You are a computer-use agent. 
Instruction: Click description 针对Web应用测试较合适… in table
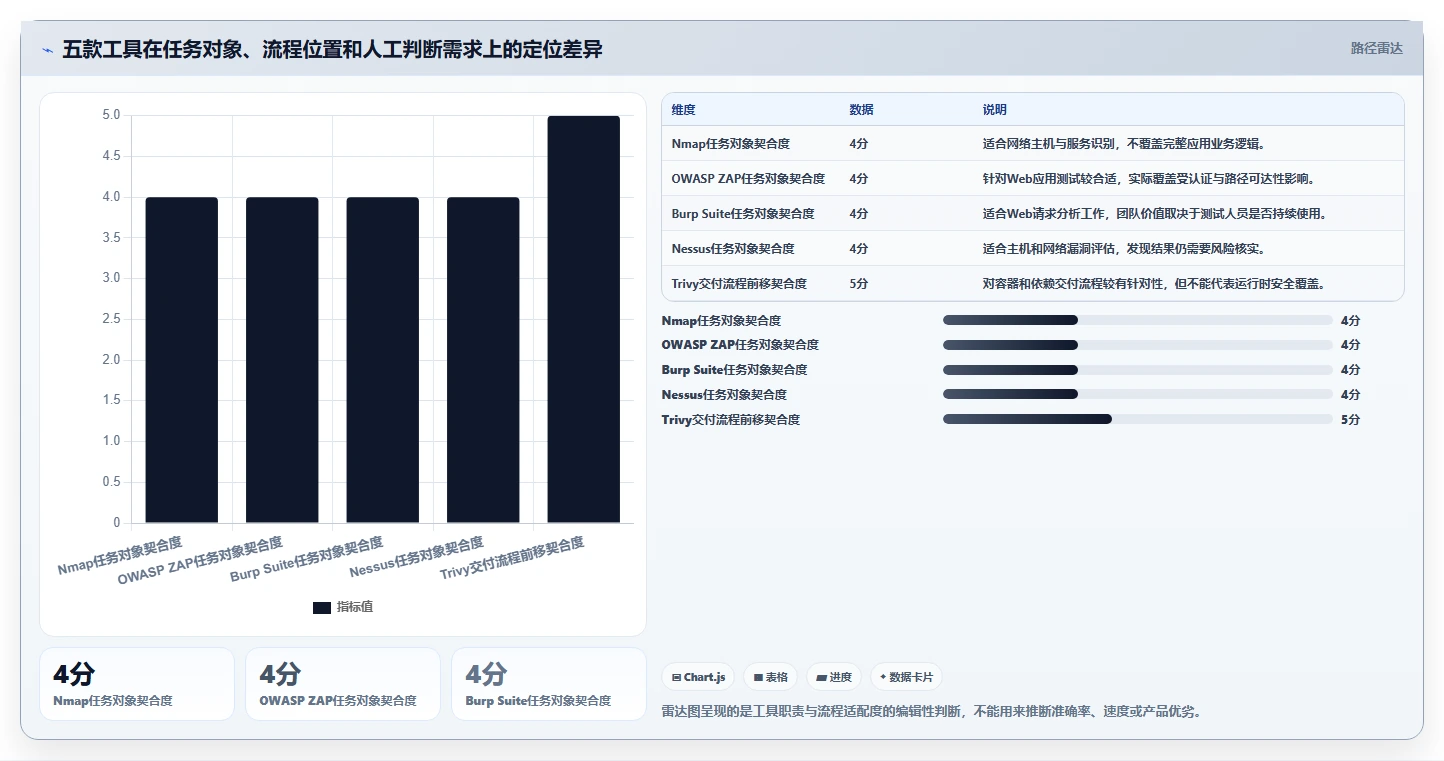1148,179
